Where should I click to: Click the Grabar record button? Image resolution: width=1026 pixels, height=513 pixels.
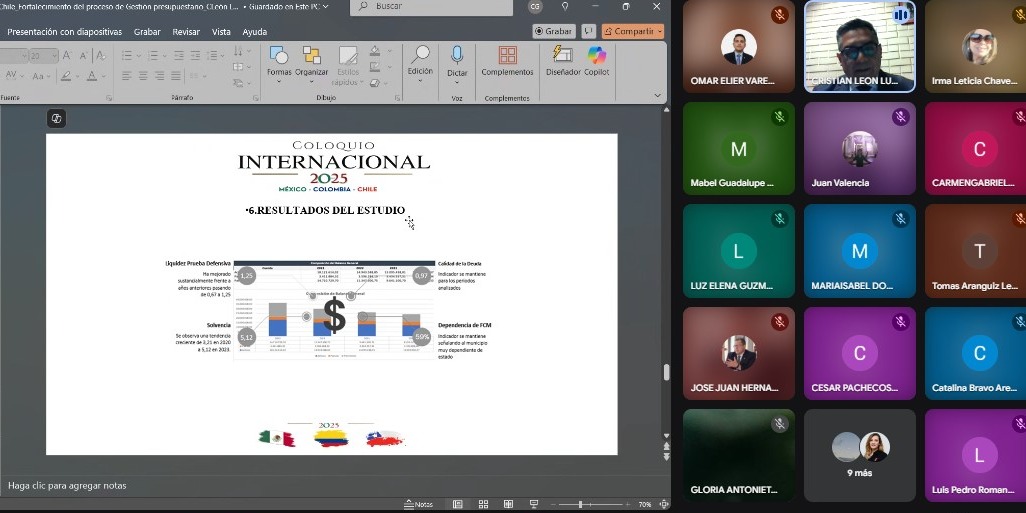coord(553,31)
